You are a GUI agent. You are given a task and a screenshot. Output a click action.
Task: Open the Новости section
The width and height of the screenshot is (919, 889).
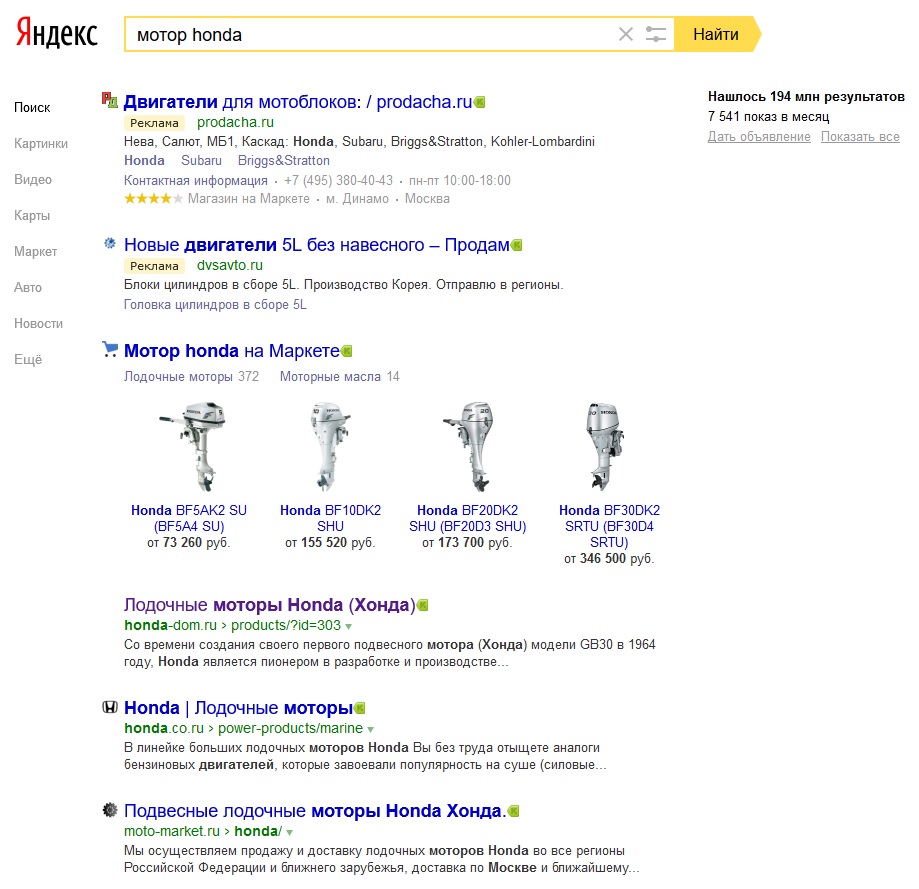click(39, 323)
